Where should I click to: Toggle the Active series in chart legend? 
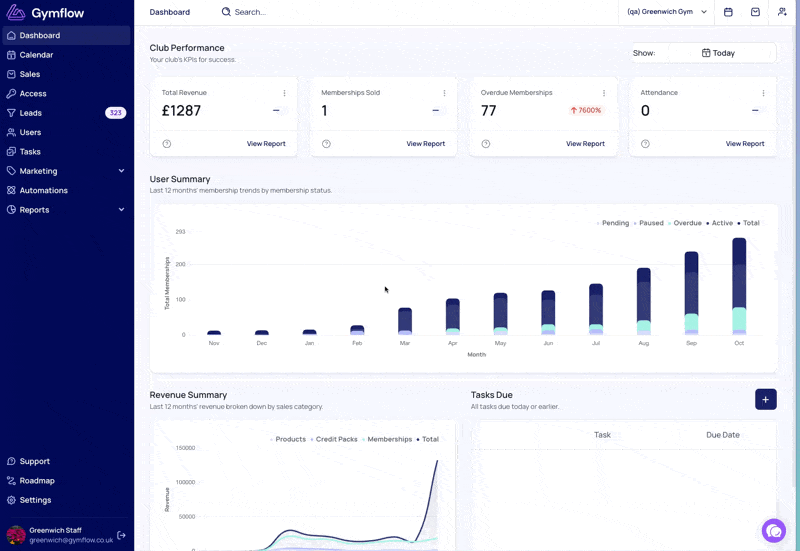point(719,223)
